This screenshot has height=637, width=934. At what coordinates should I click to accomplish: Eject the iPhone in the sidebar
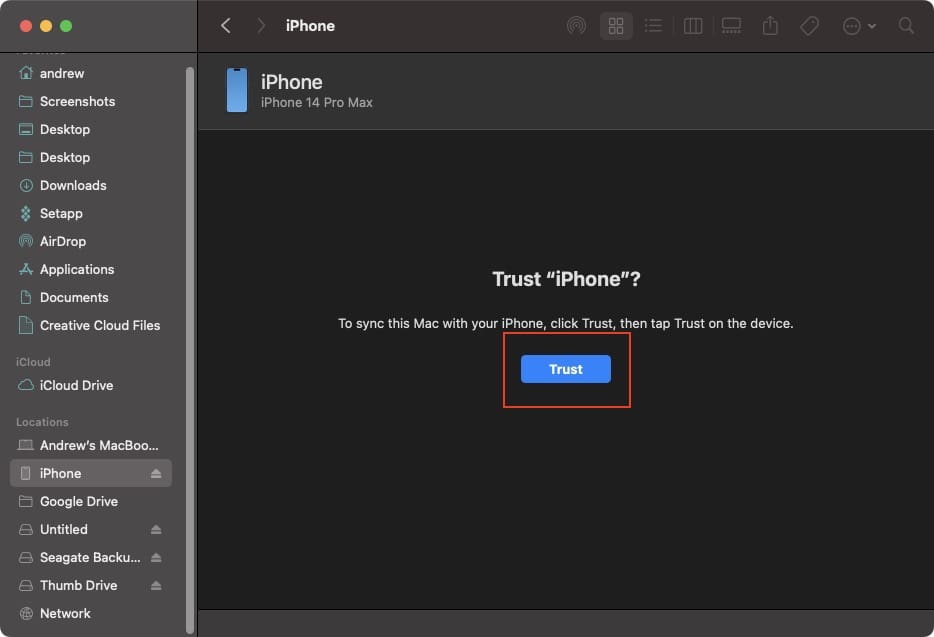[155, 473]
